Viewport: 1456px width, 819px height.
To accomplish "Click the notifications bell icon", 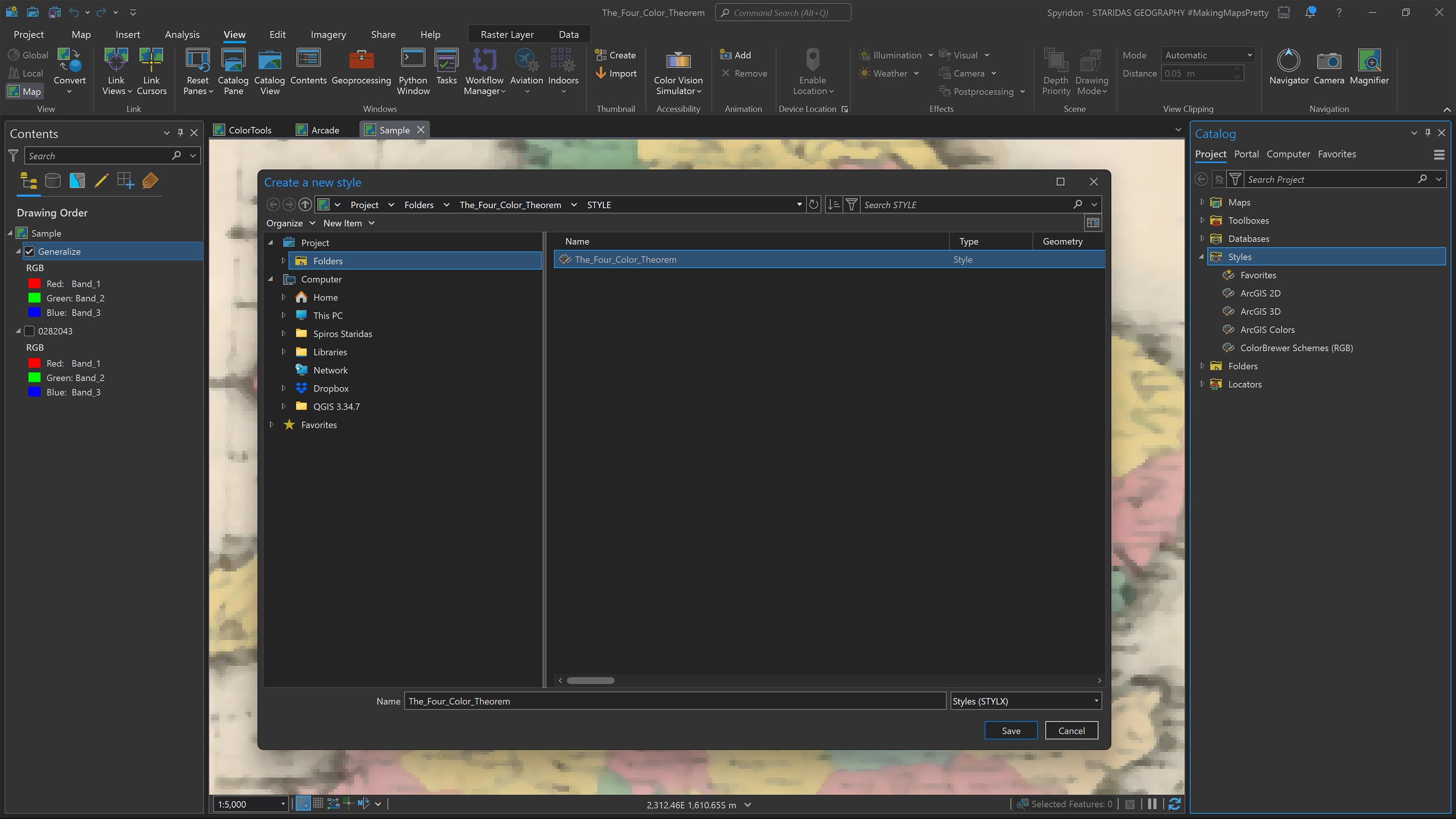I will [1309, 12].
